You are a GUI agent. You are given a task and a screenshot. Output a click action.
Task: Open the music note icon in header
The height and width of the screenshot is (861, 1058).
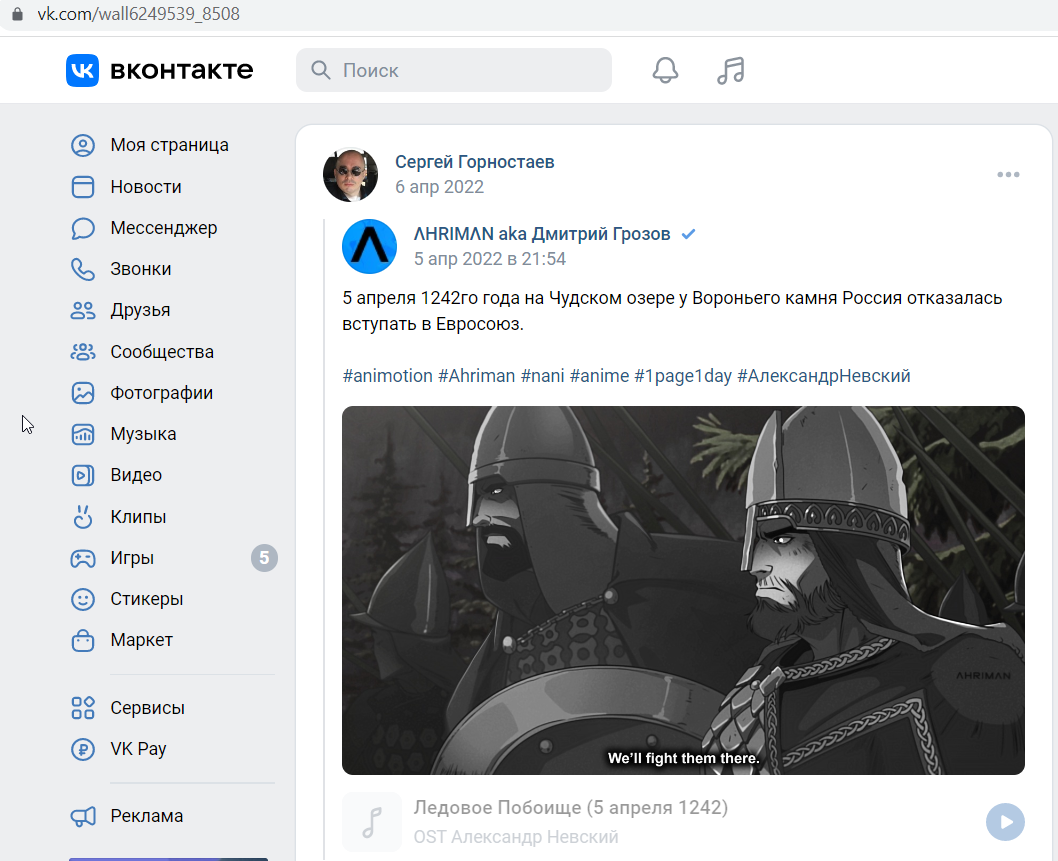(x=731, y=70)
